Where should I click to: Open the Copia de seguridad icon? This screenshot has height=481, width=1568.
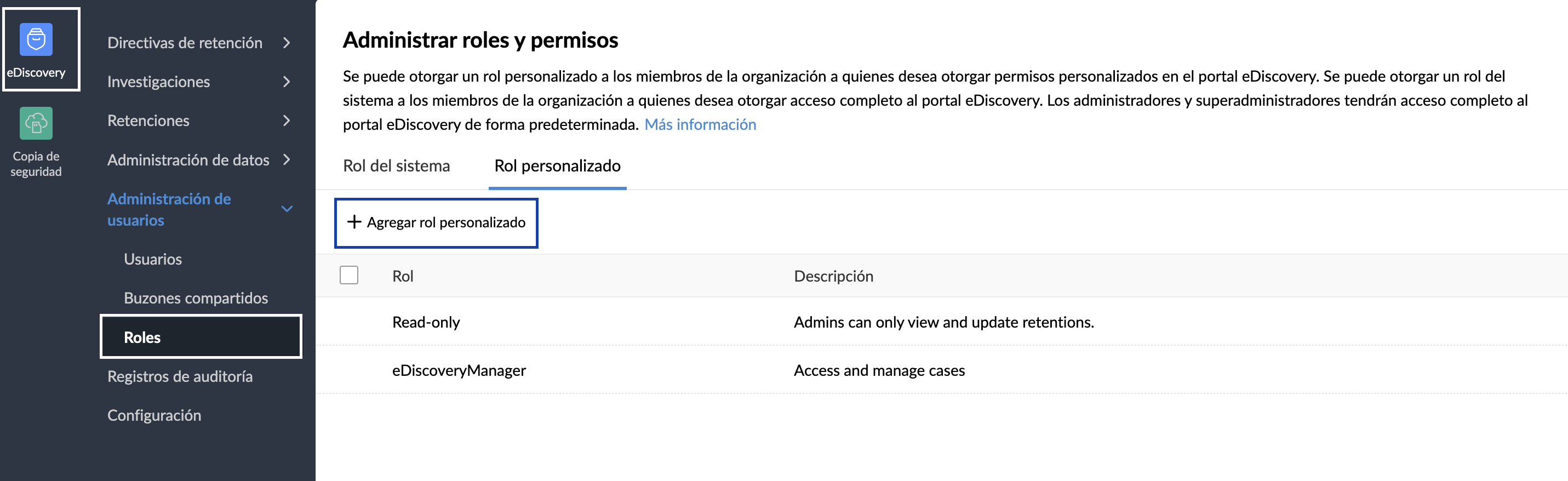tap(36, 124)
